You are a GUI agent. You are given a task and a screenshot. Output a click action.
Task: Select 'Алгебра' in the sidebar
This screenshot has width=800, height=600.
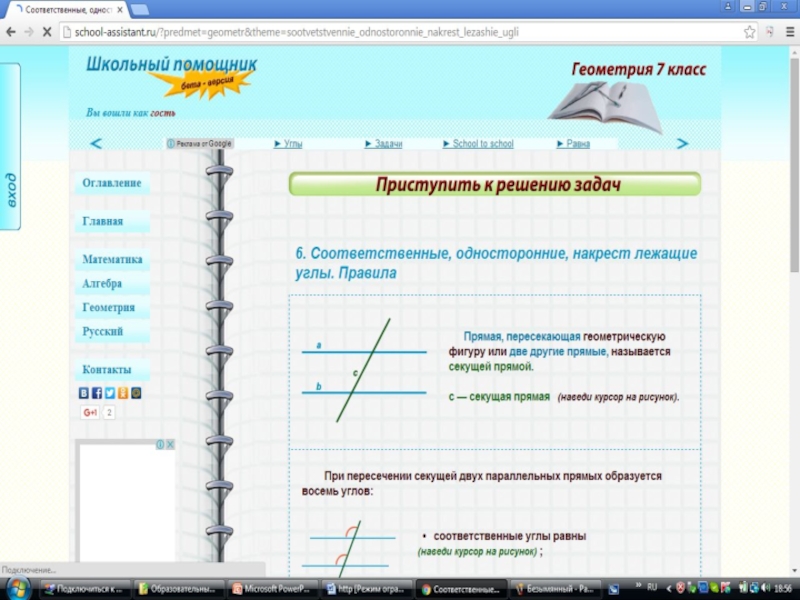click(112, 283)
